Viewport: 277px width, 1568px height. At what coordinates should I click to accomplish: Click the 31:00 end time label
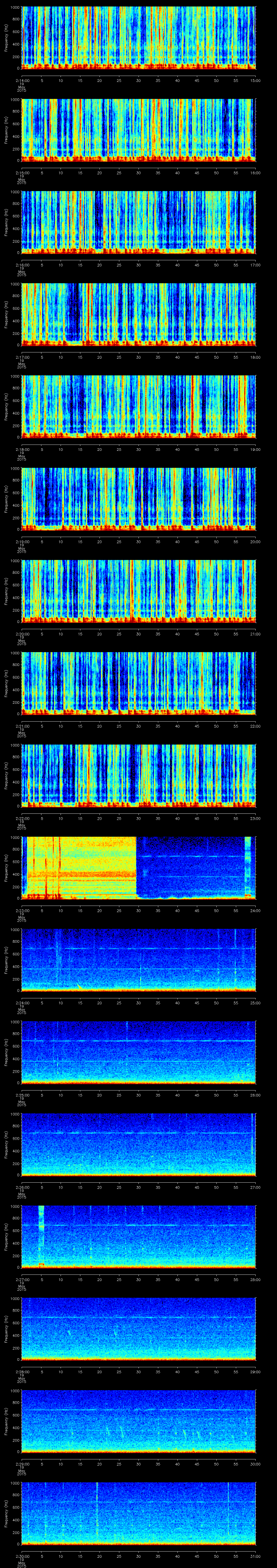pyautogui.click(x=256, y=1555)
